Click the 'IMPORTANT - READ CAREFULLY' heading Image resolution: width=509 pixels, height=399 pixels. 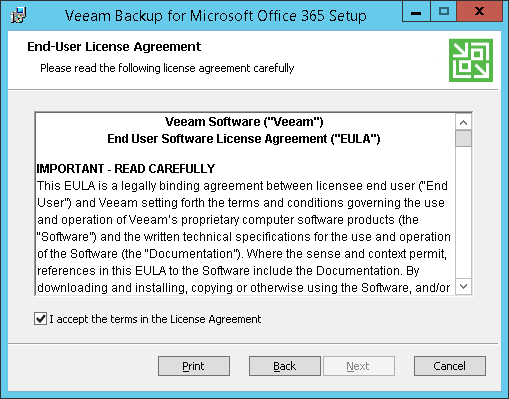point(126,169)
